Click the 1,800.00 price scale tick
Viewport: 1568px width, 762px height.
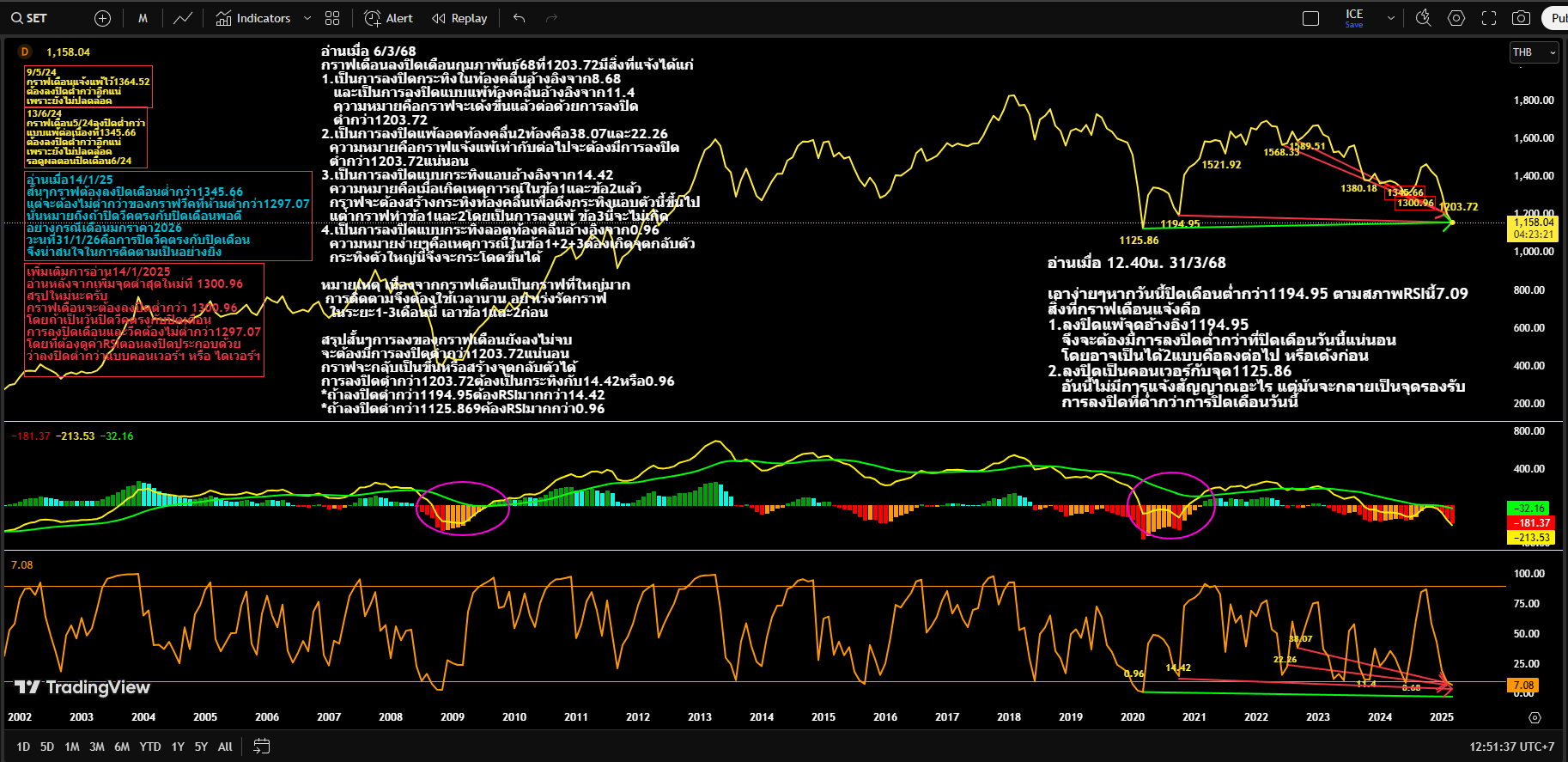[x=1534, y=101]
